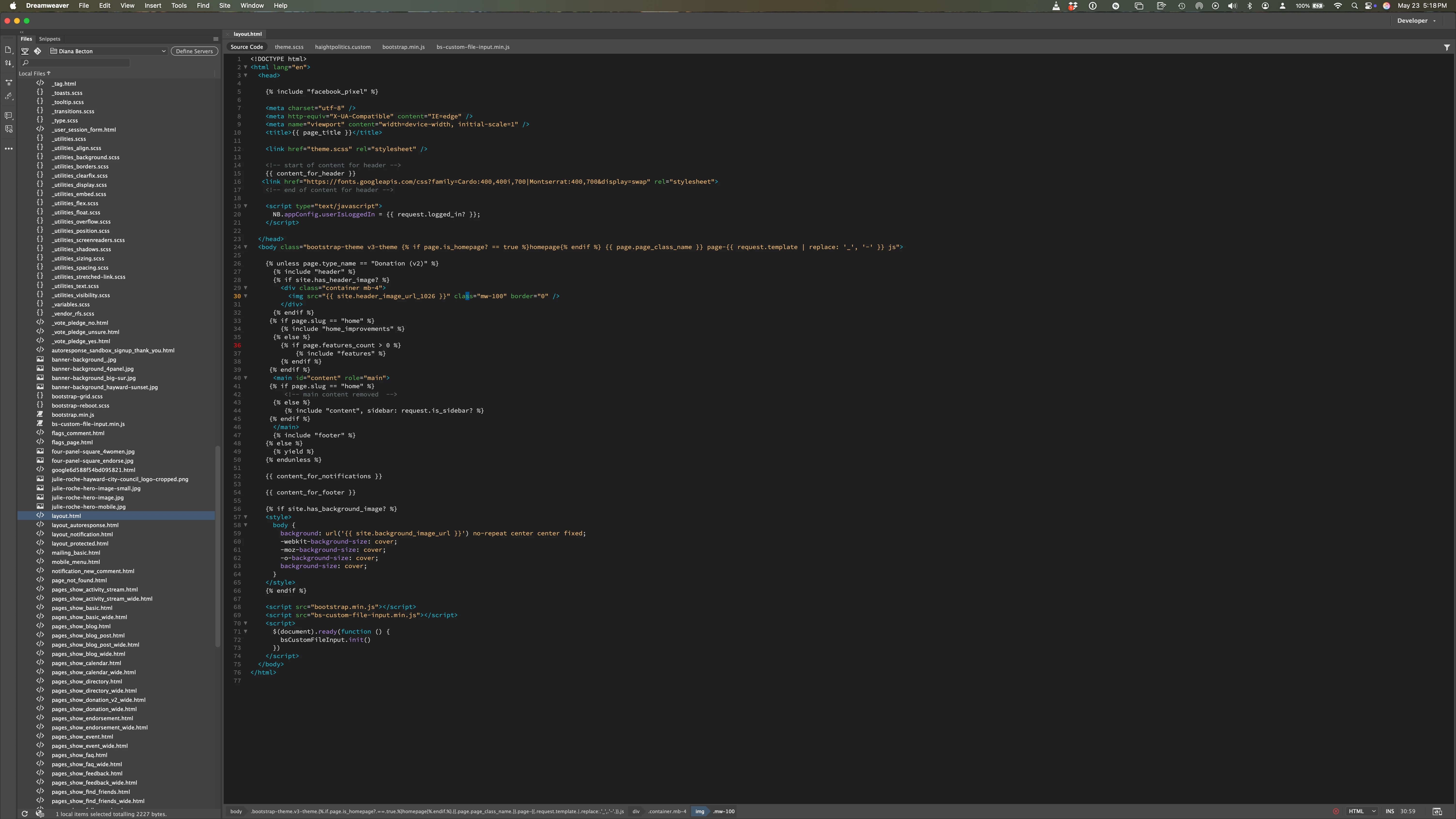Image resolution: width=1456 pixels, height=819 pixels.
Task: Toggle the FTP/local server view button
Action: pos(25,51)
